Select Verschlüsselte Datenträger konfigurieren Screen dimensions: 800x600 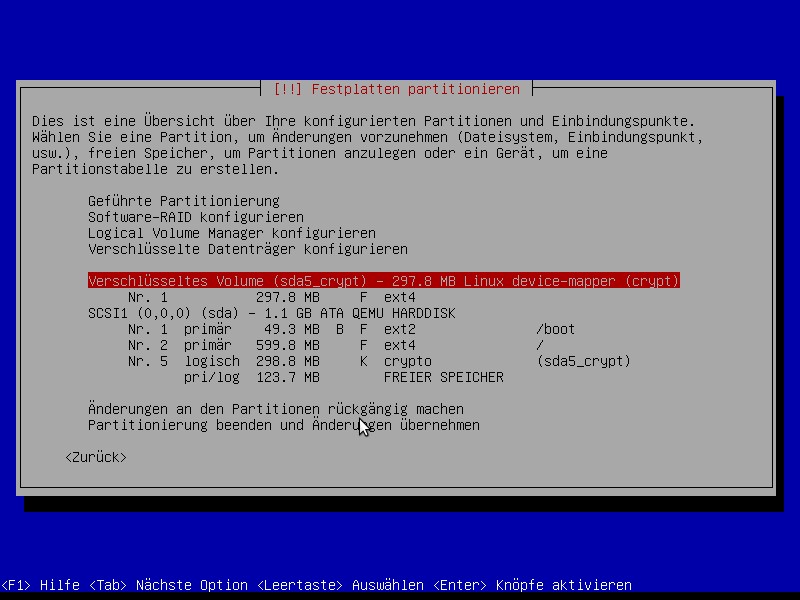[x=247, y=249]
